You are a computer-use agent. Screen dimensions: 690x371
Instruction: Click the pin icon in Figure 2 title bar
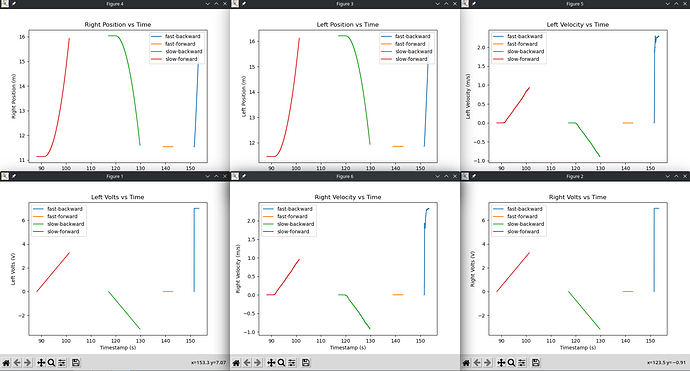coord(474,176)
